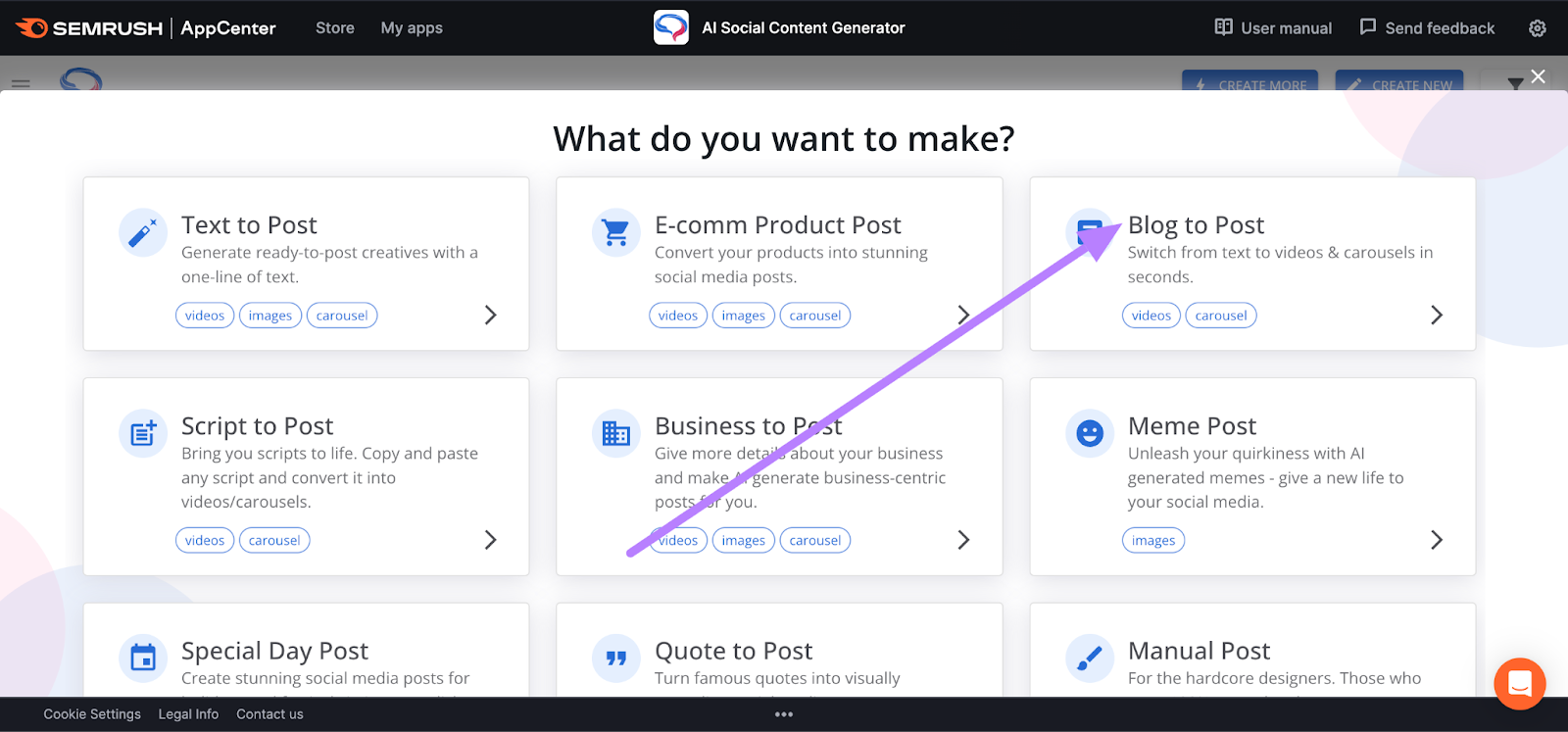Choose the Manual Post title
The height and width of the screenshot is (732, 1568).
pos(1199,651)
